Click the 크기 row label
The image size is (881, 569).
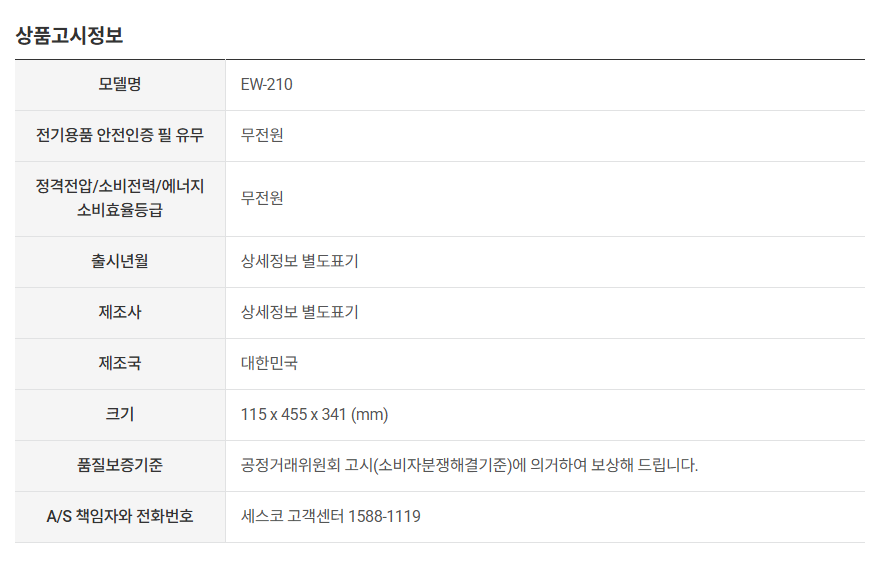click(x=120, y=414)
